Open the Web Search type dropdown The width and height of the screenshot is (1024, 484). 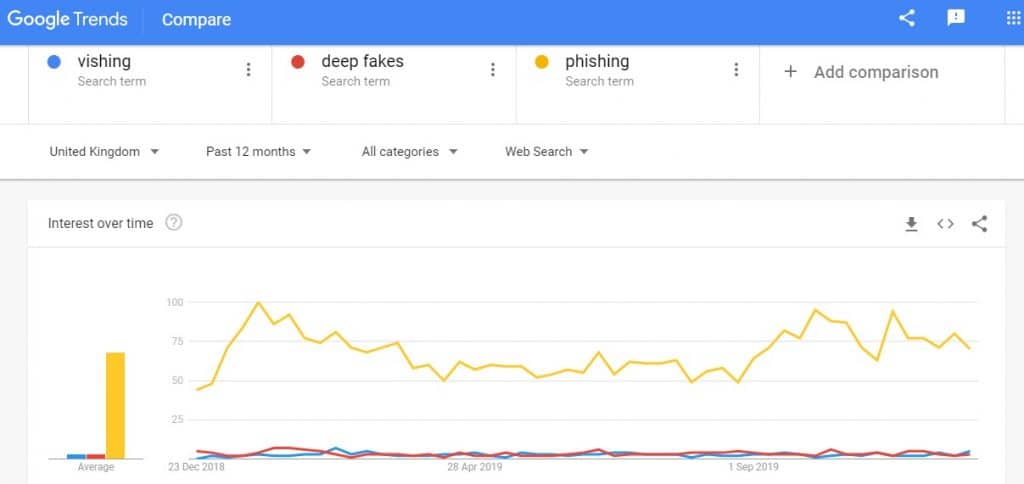click(547, 152)
